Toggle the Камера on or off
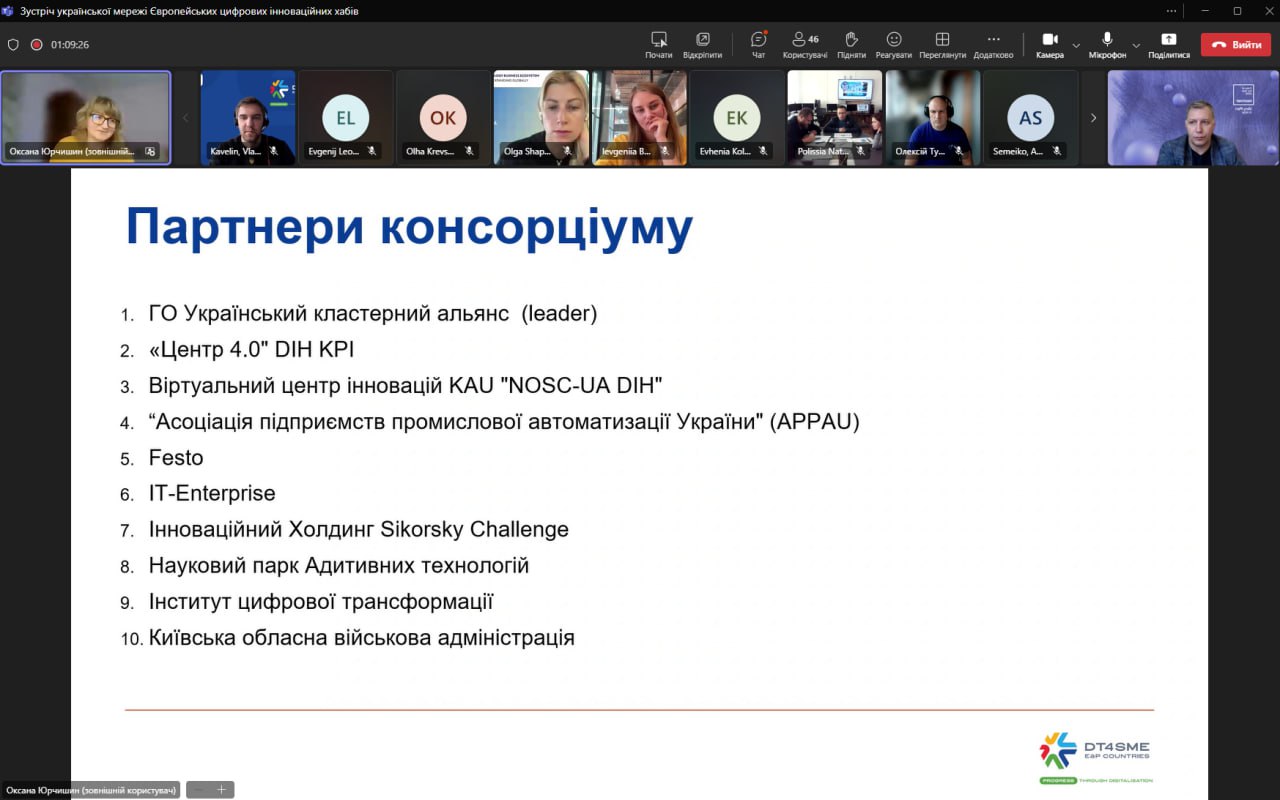The height and width of the screenshot is (800, 1280). (1049, 44)
